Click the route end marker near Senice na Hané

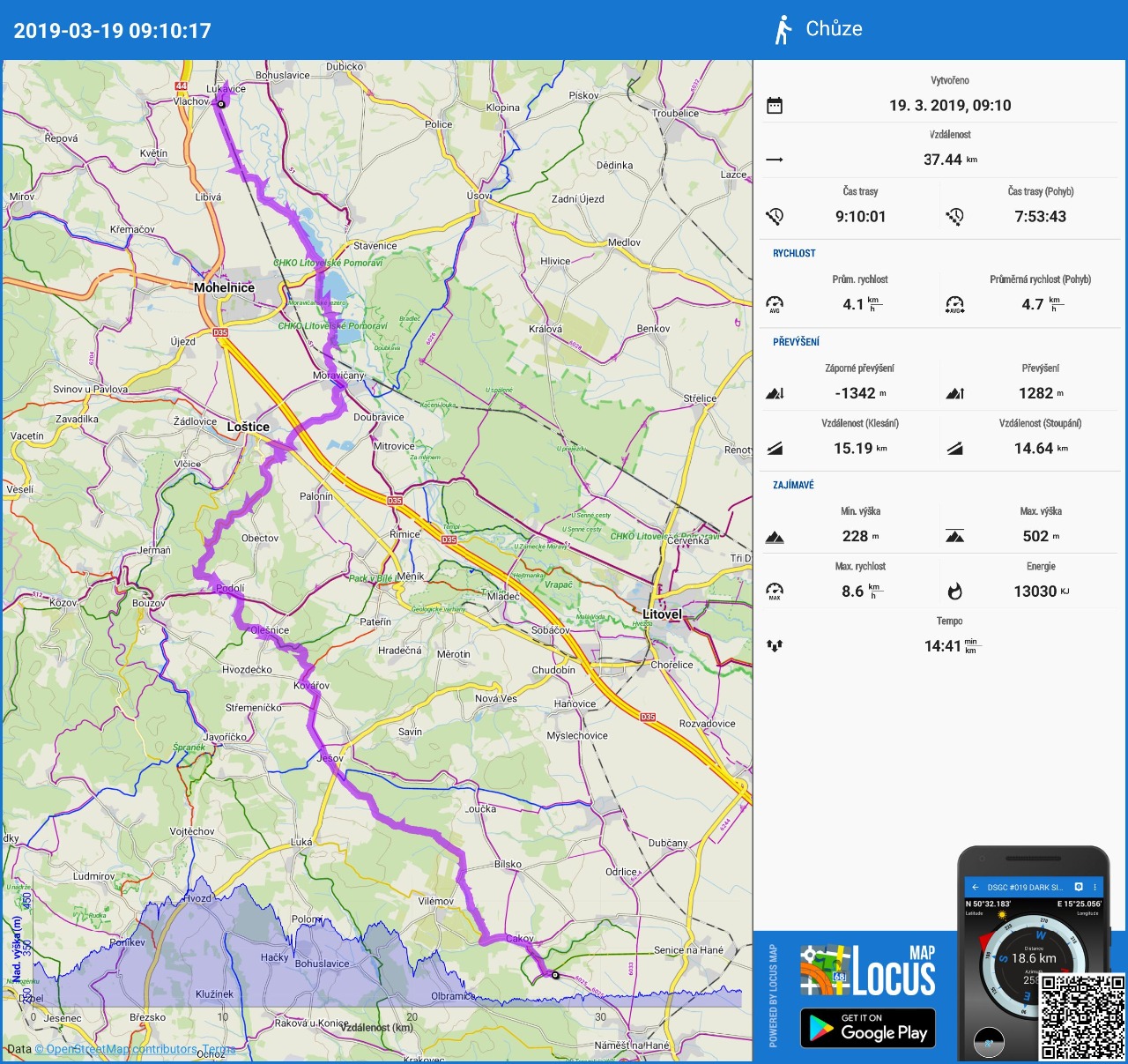click(555, 975)
